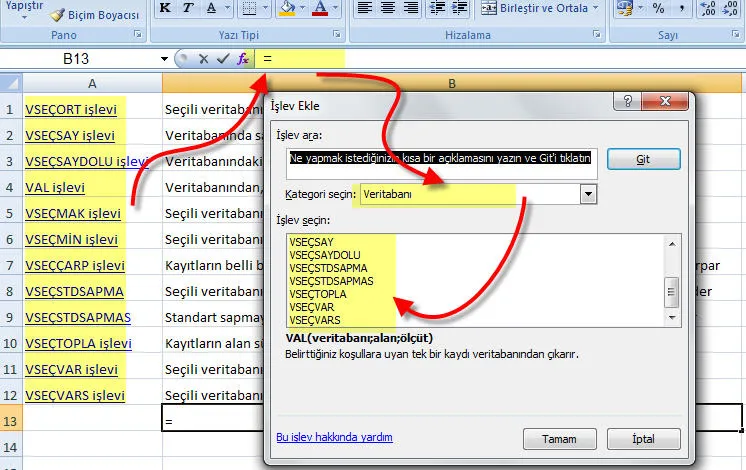Click the İptal button

643,438
